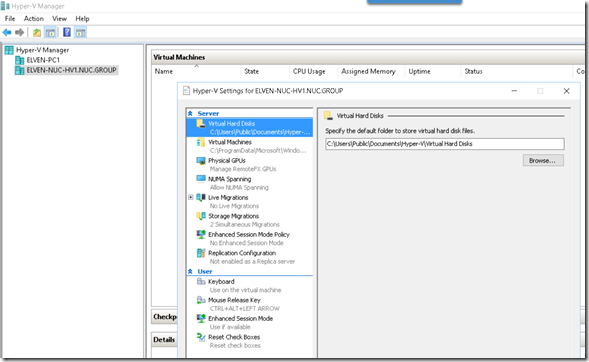Click the Browse... button

click(543, 161)
